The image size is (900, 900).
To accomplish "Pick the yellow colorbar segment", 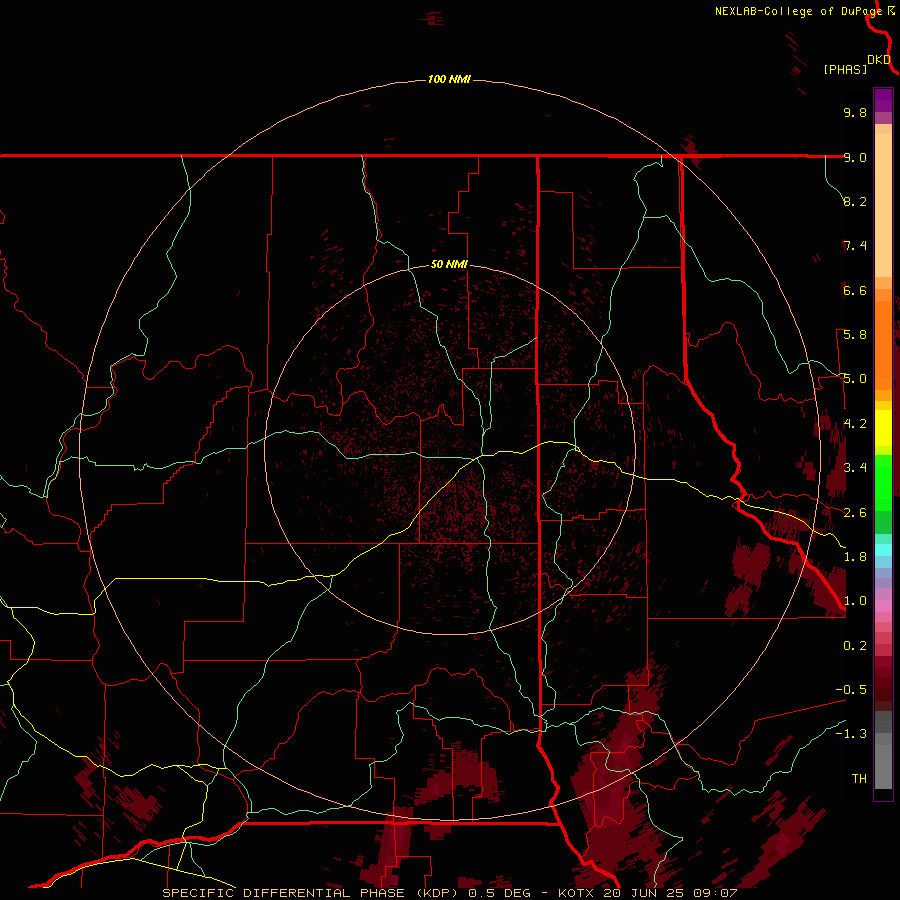I will (x=883, y=428).
